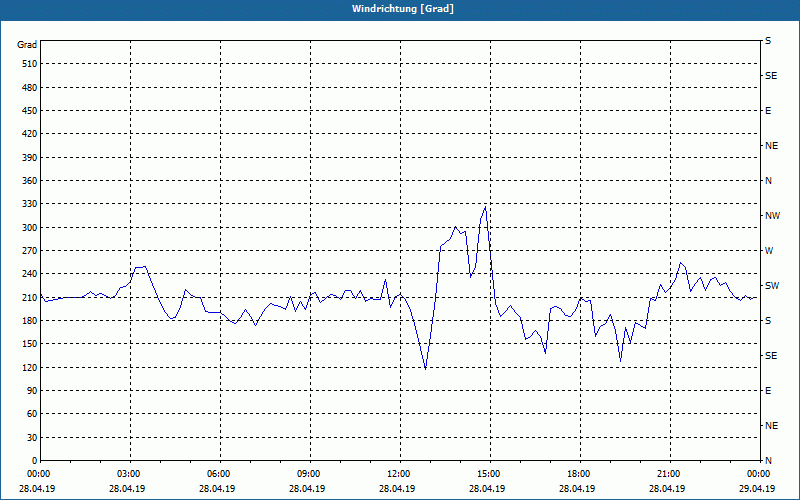The width and height of the screenshot is (800, 500).
Task: Select the E compass label level with 90
Action: point(768,391)
